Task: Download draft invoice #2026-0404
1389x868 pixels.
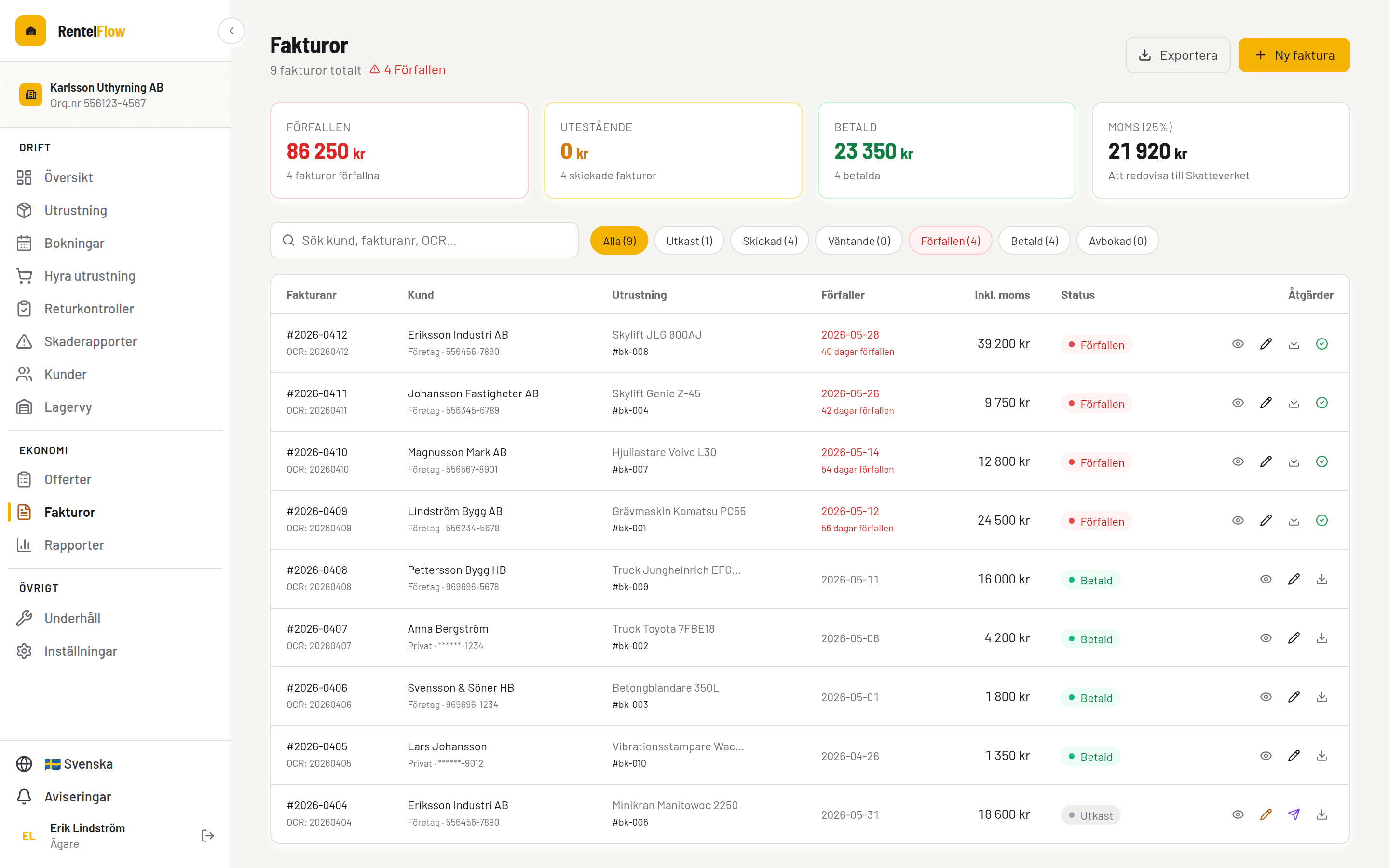Action: tap(1322, 814)
